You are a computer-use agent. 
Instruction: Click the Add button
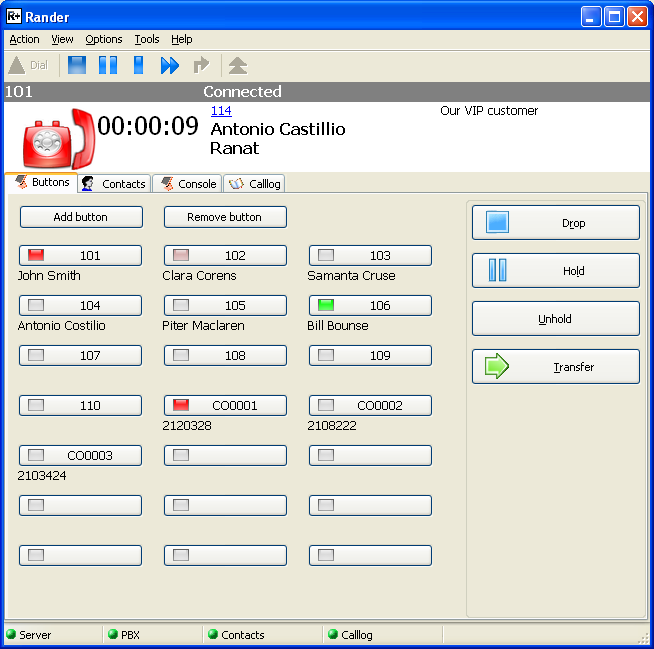tap(81, 217)
